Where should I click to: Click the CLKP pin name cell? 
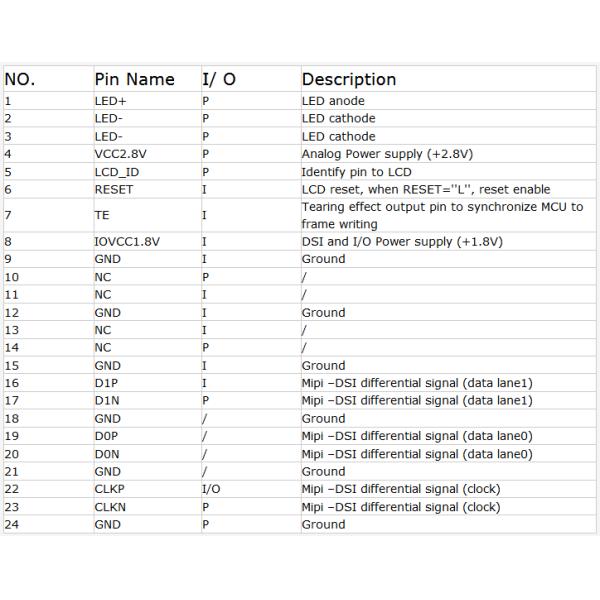[110, 489]
